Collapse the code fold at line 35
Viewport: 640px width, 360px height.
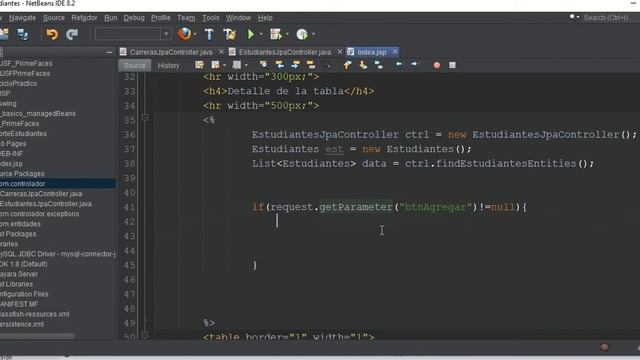[144, 118]
